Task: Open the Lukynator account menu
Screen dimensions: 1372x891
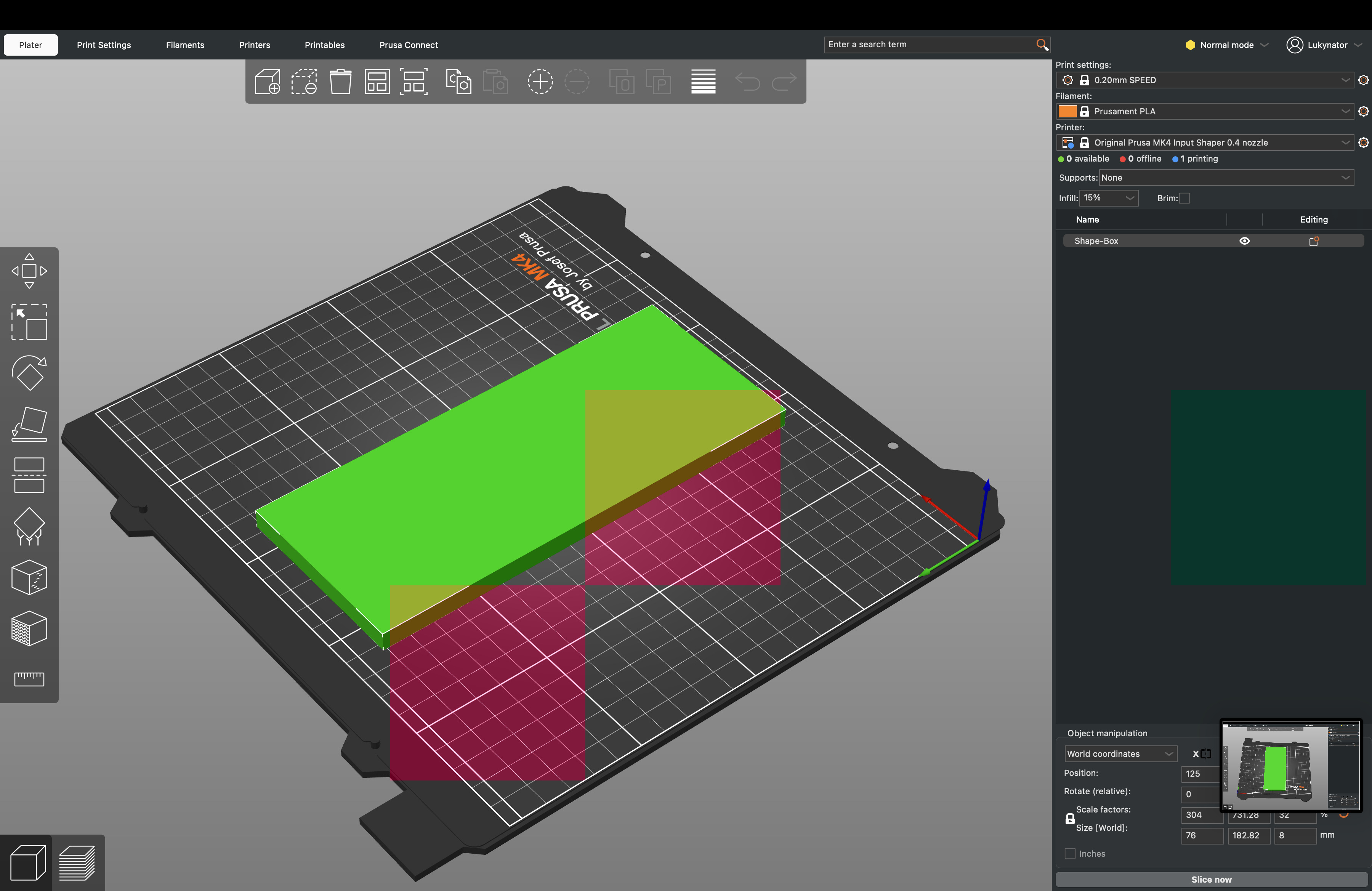Action: coord(1324,45)
